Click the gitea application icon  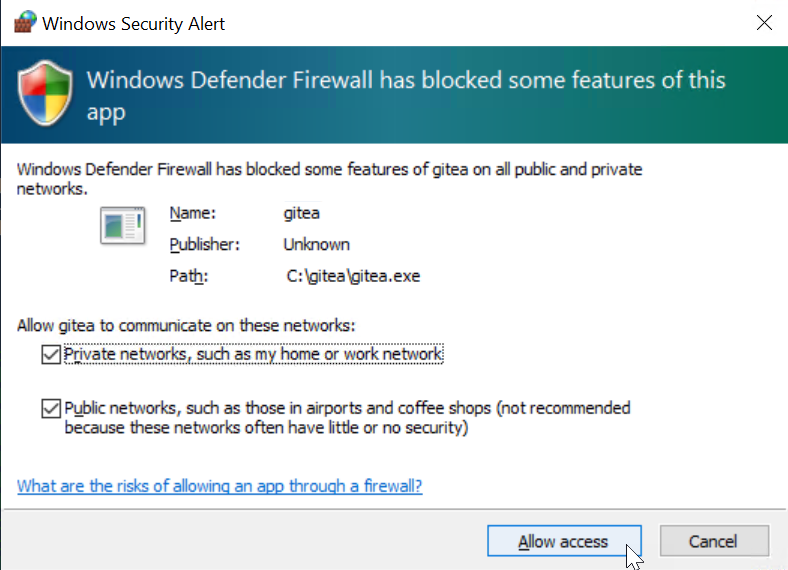tap(123, 225)
